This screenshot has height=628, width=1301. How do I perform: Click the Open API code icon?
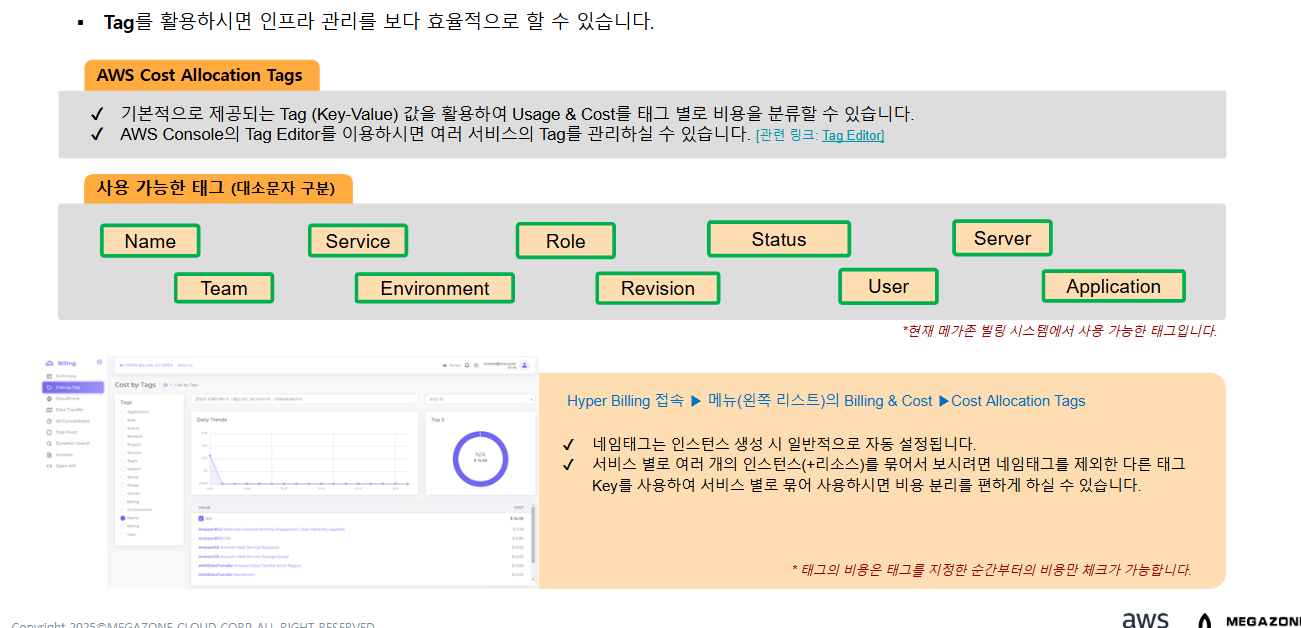(48, 466)
